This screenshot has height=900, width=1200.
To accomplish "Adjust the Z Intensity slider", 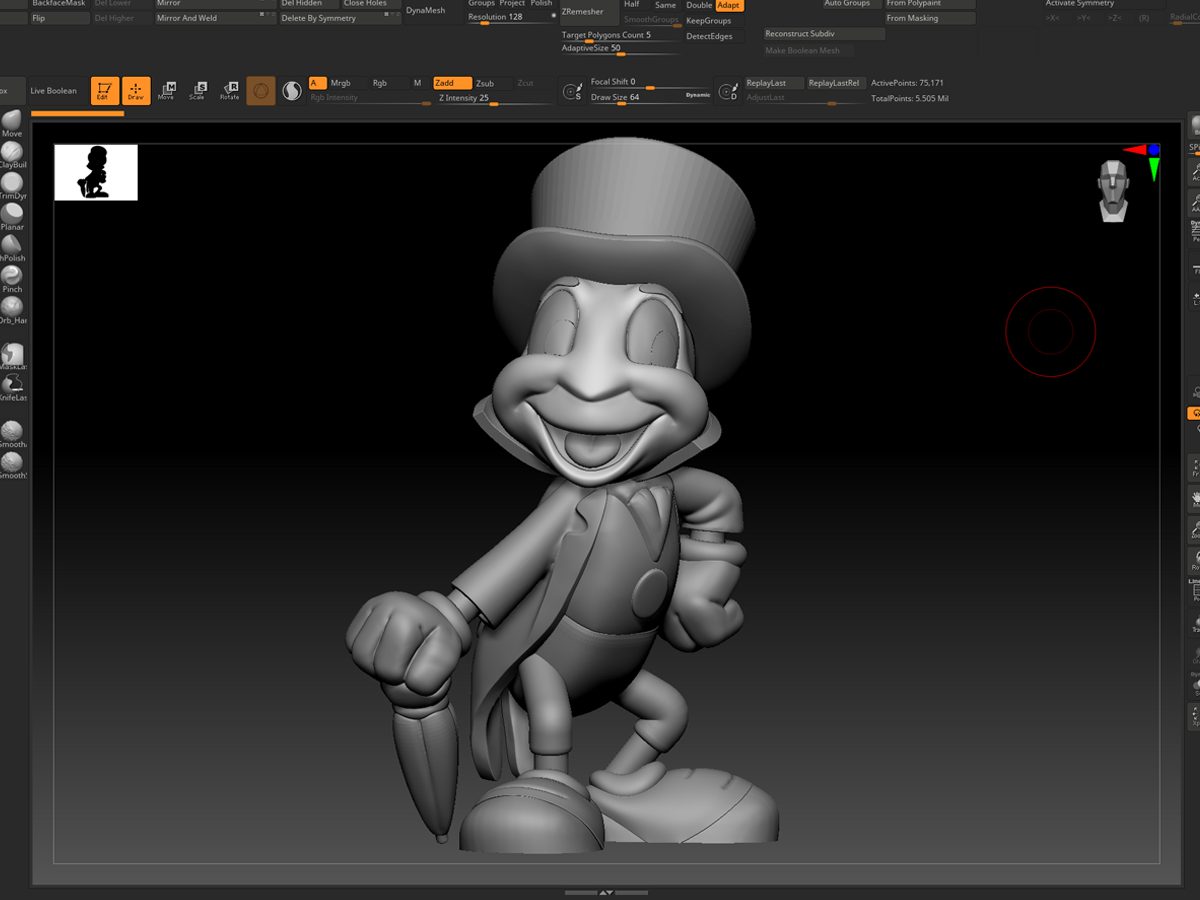I will pos(493,99).
